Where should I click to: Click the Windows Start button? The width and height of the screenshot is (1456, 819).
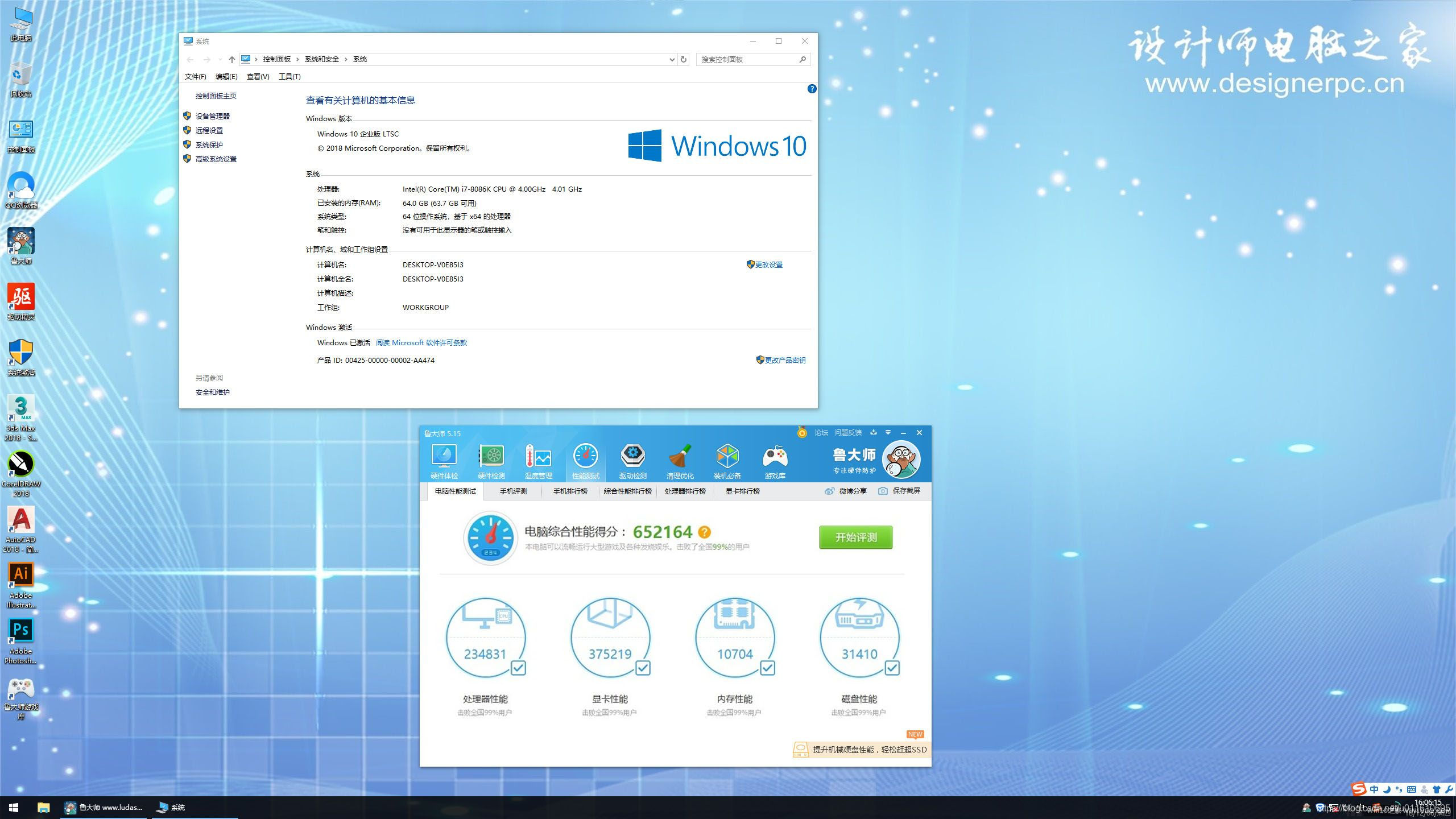pyautogui.click(x=14, y=808)
